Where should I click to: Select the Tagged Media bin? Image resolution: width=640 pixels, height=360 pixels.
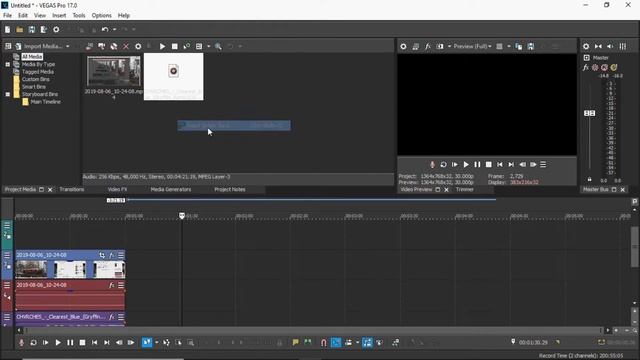point(38,71)
